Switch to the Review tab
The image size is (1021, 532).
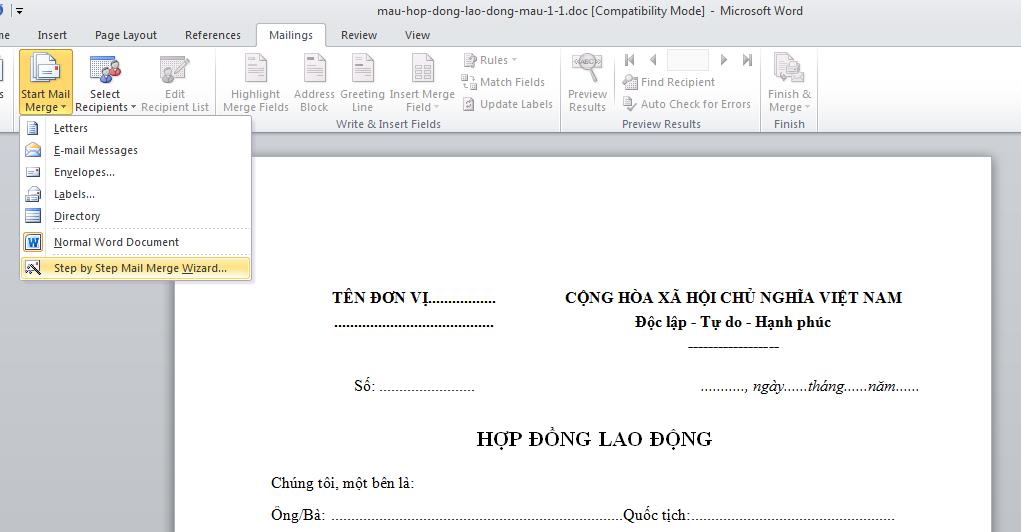(359, 35)
